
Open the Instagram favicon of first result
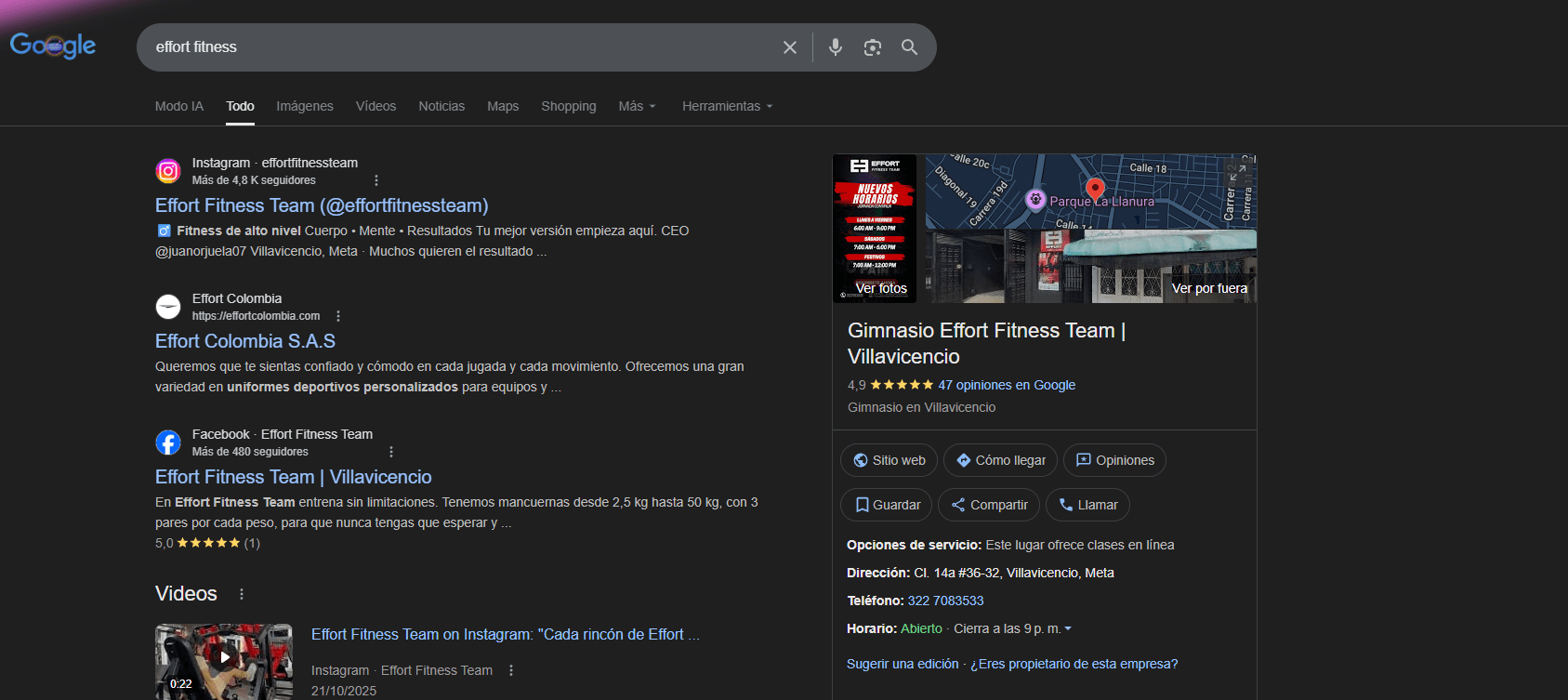(168, 171)
